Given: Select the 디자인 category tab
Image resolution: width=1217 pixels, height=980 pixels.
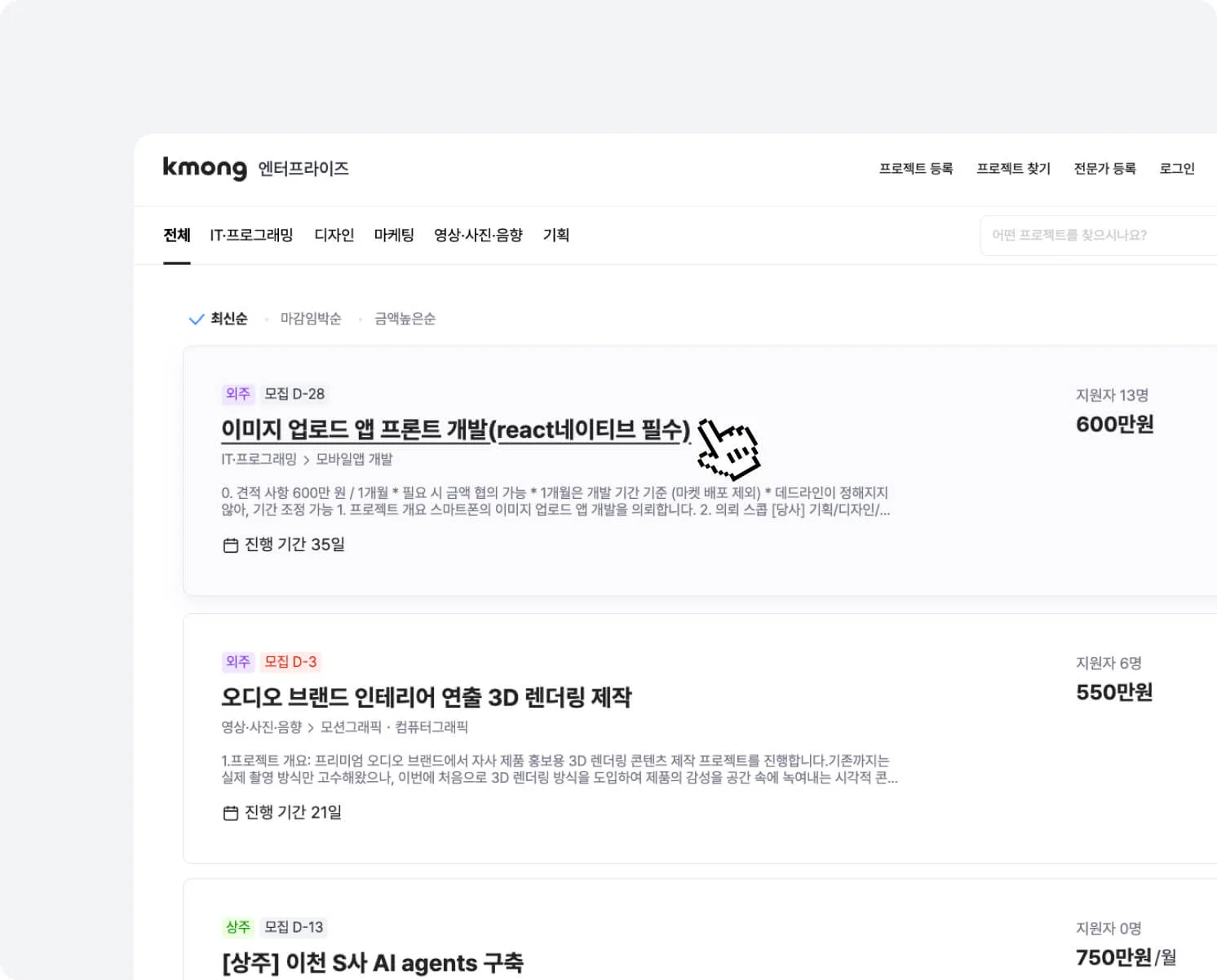Looking at the screenshot, I should 334,236.
